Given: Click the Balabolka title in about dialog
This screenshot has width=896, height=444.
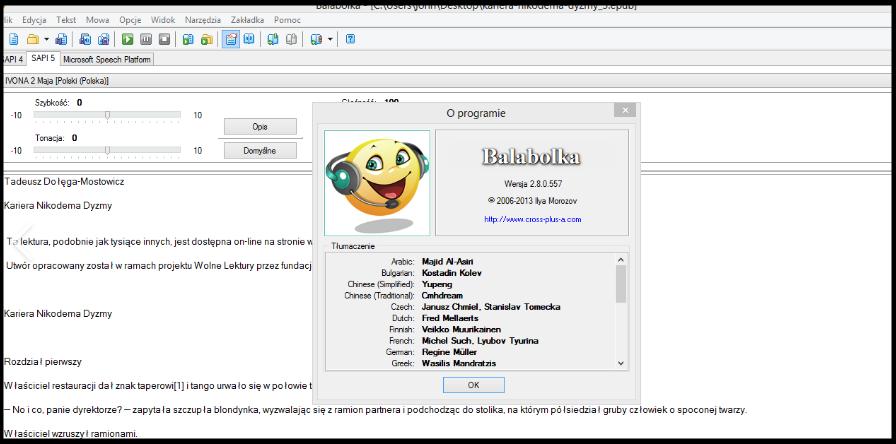Looking at the screenshot, I should click(532, 156).
